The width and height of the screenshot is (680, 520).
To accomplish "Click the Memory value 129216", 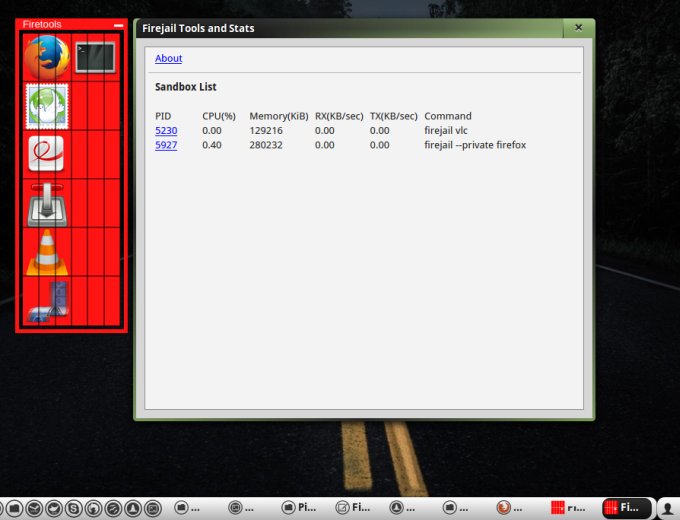I will [x=266, y=131].
